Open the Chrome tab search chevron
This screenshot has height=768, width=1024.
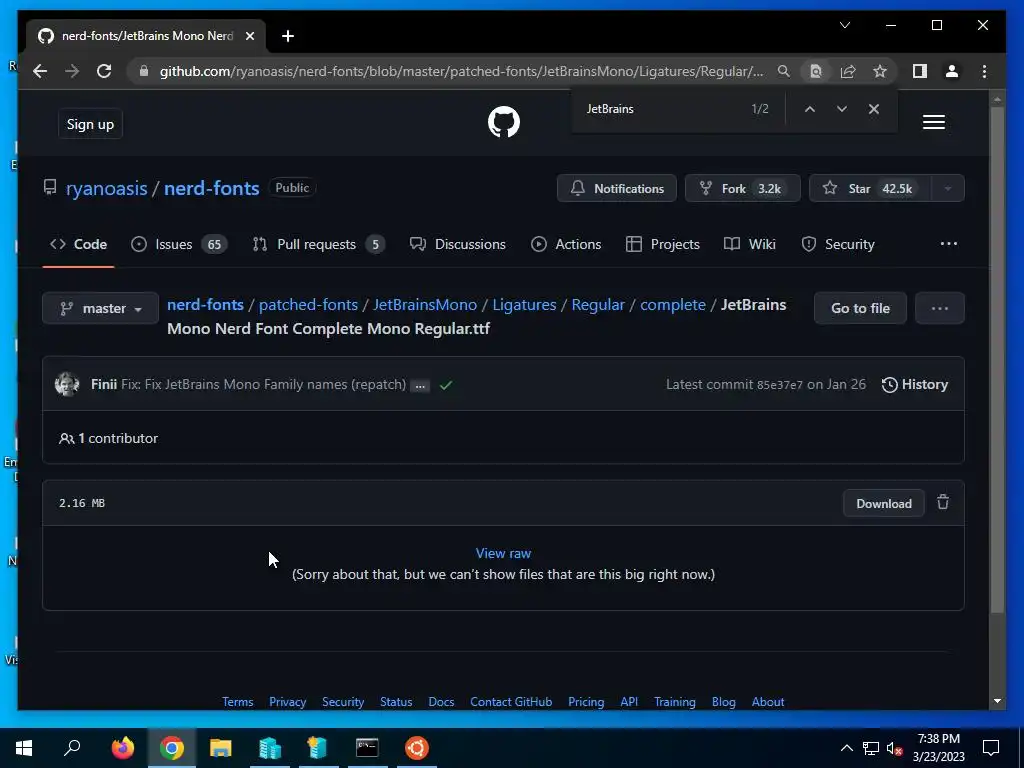[x=844, y=25]
